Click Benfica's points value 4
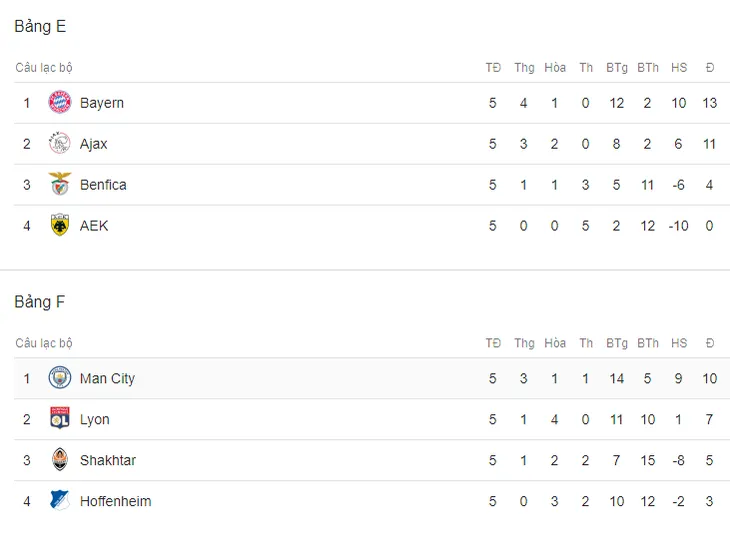 point(709,185)
